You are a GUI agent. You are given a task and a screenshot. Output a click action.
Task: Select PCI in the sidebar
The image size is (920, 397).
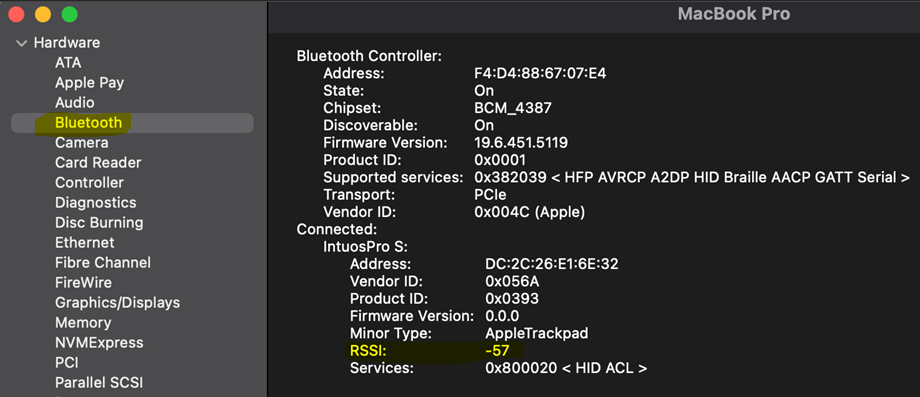click(x=67, y=362)
